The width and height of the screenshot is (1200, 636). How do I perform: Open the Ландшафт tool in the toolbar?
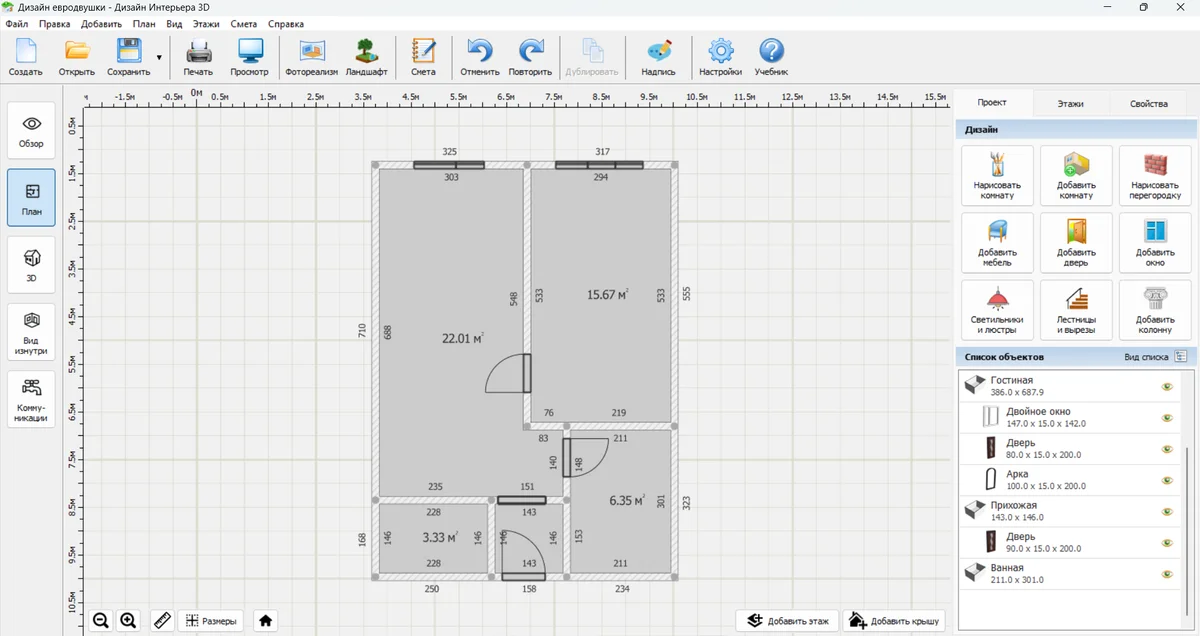[366, 57]
